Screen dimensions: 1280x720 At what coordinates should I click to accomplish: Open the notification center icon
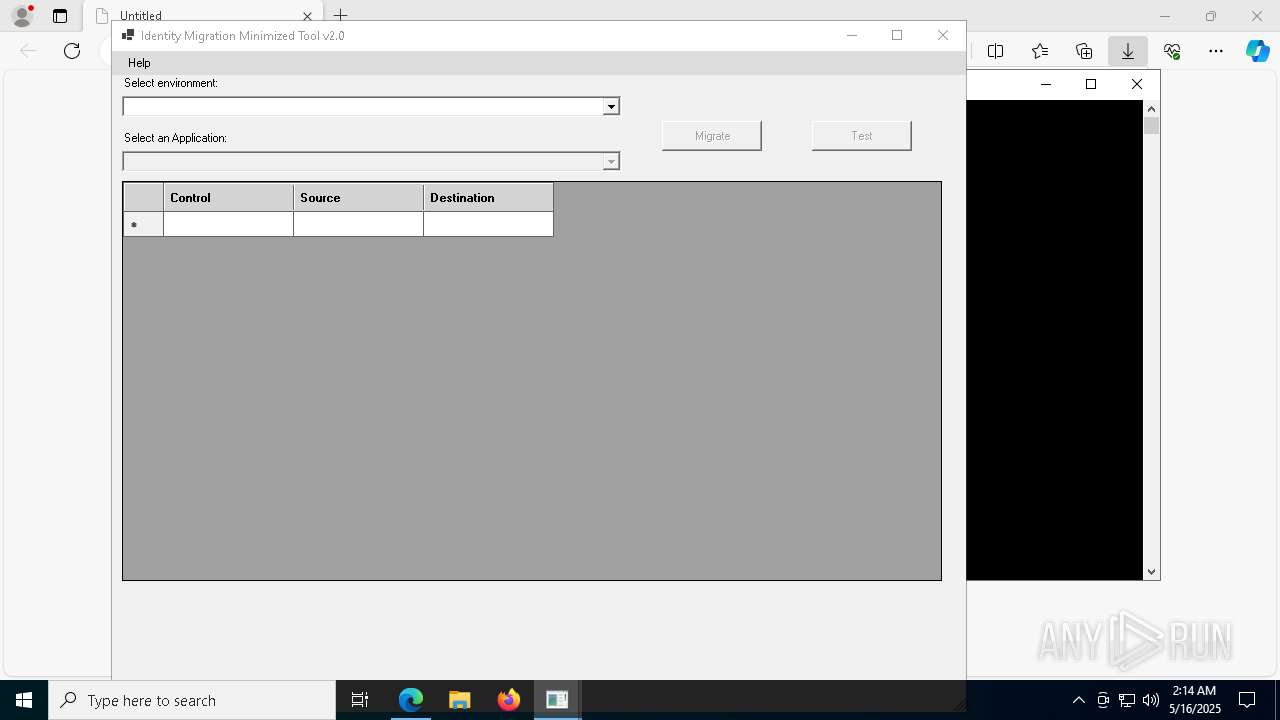tap(1247, 700)
